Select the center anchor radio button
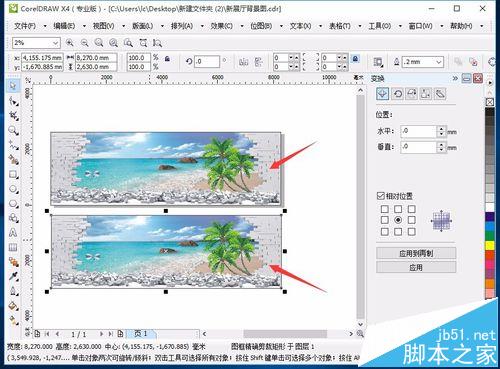The image size is (500, 369). [x=398, y=220]
